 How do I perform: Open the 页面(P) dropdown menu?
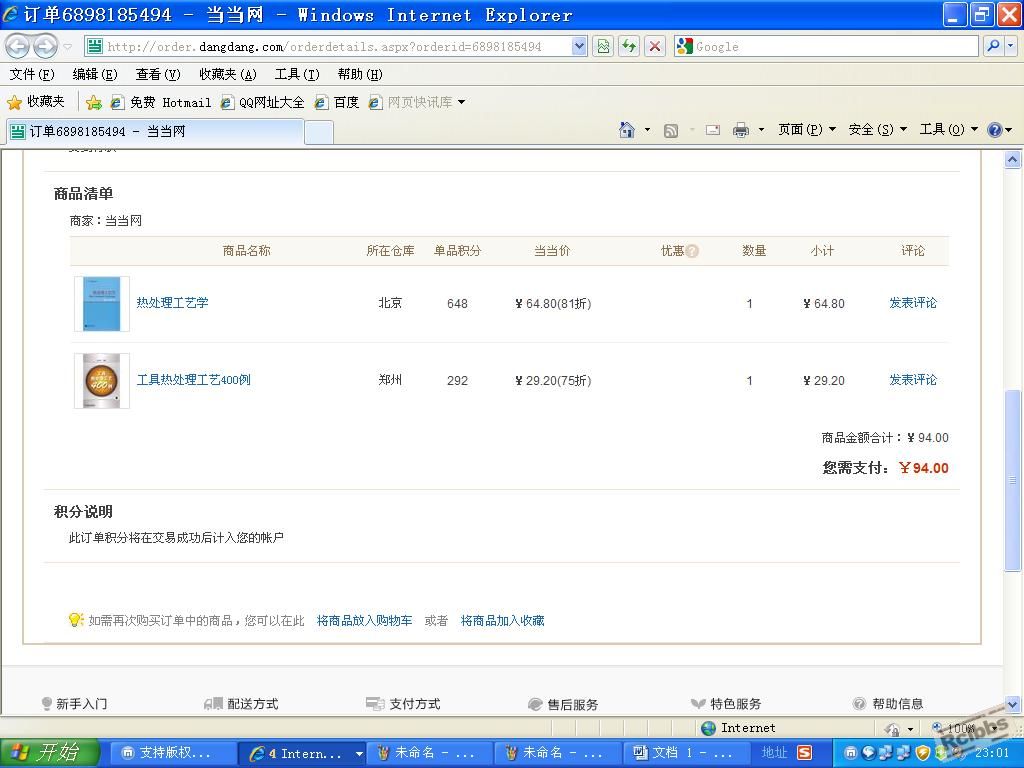[807, 129]
